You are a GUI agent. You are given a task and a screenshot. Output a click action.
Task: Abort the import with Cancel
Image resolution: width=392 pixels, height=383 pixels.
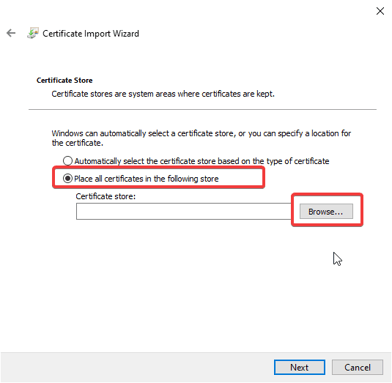357,367
